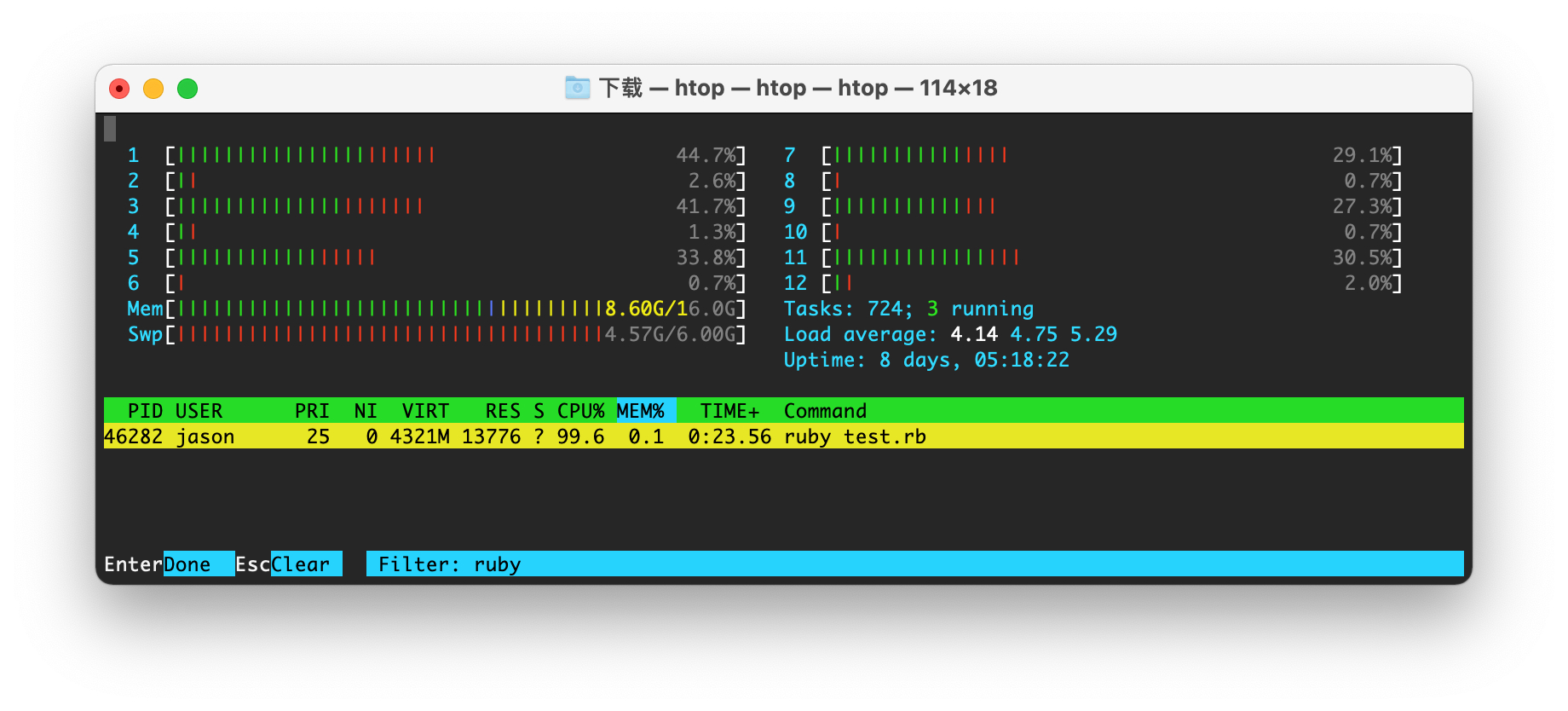The height and width of the screenshot is (711, 1568).
Task: Click the terminal cursor block above CPU 1
Action: 110,129
